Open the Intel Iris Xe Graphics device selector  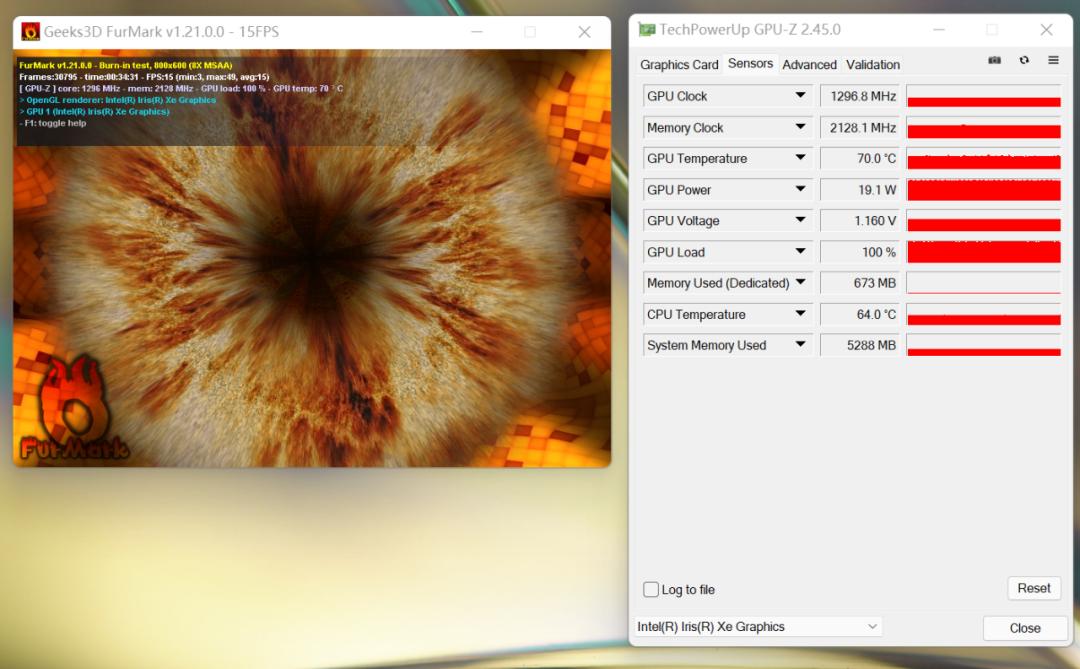[x=758, y=627]
